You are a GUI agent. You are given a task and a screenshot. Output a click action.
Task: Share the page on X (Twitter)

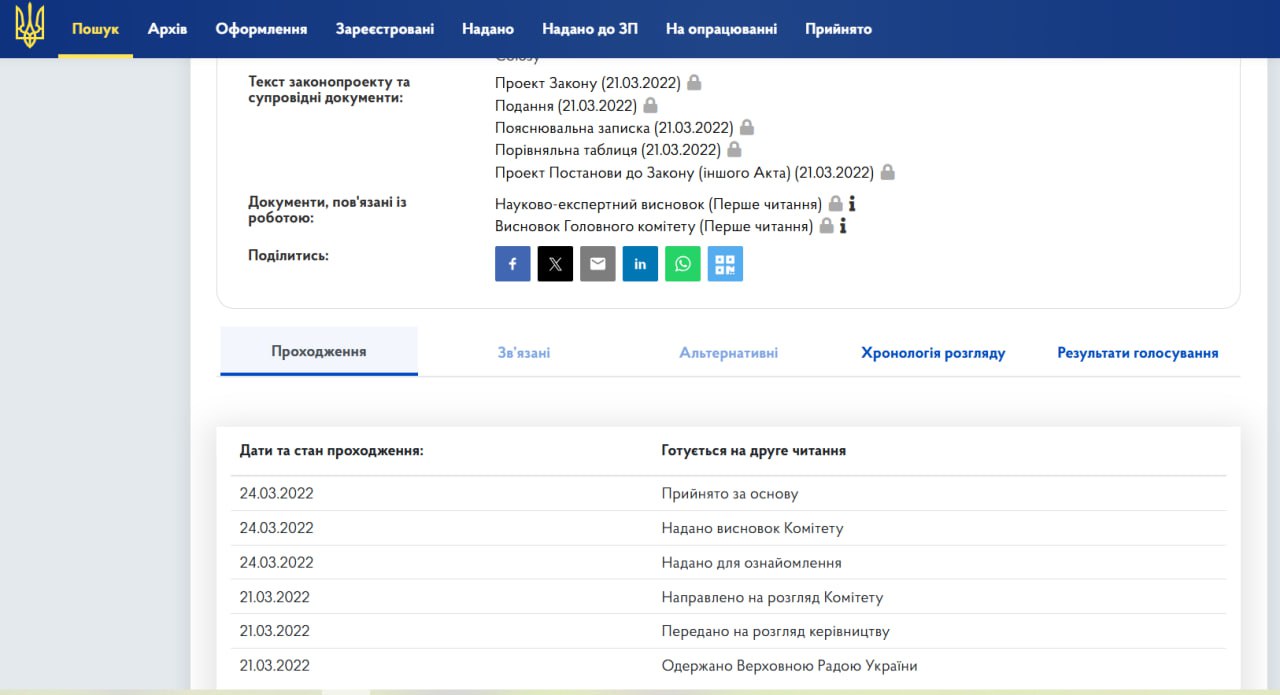555,264
